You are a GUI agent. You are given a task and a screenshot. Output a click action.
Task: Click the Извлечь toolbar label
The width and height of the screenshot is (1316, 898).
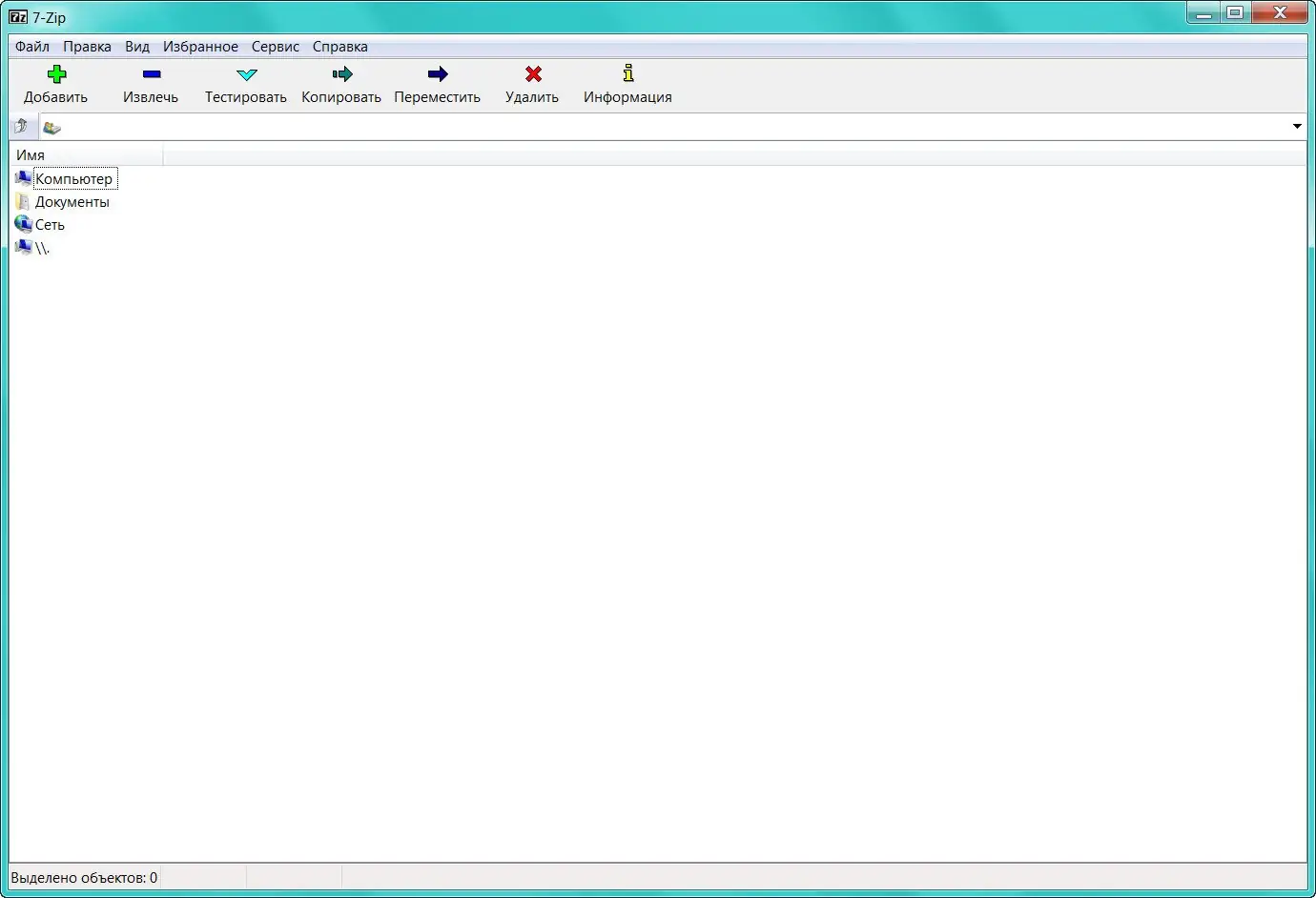pos(151,97)
